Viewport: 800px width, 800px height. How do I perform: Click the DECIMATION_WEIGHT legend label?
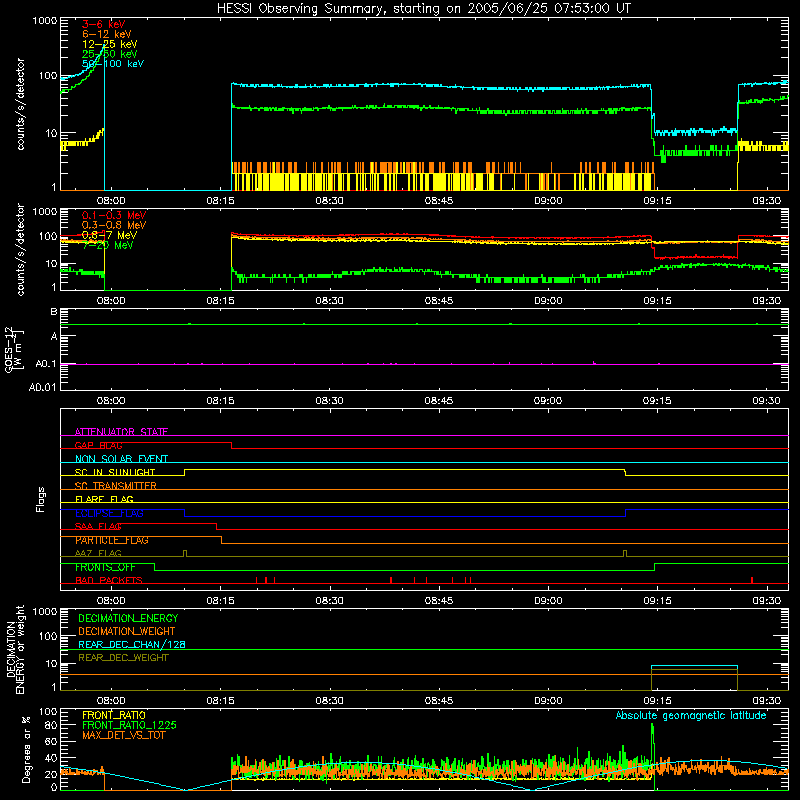pyautogui.click(x=127, y=631)
